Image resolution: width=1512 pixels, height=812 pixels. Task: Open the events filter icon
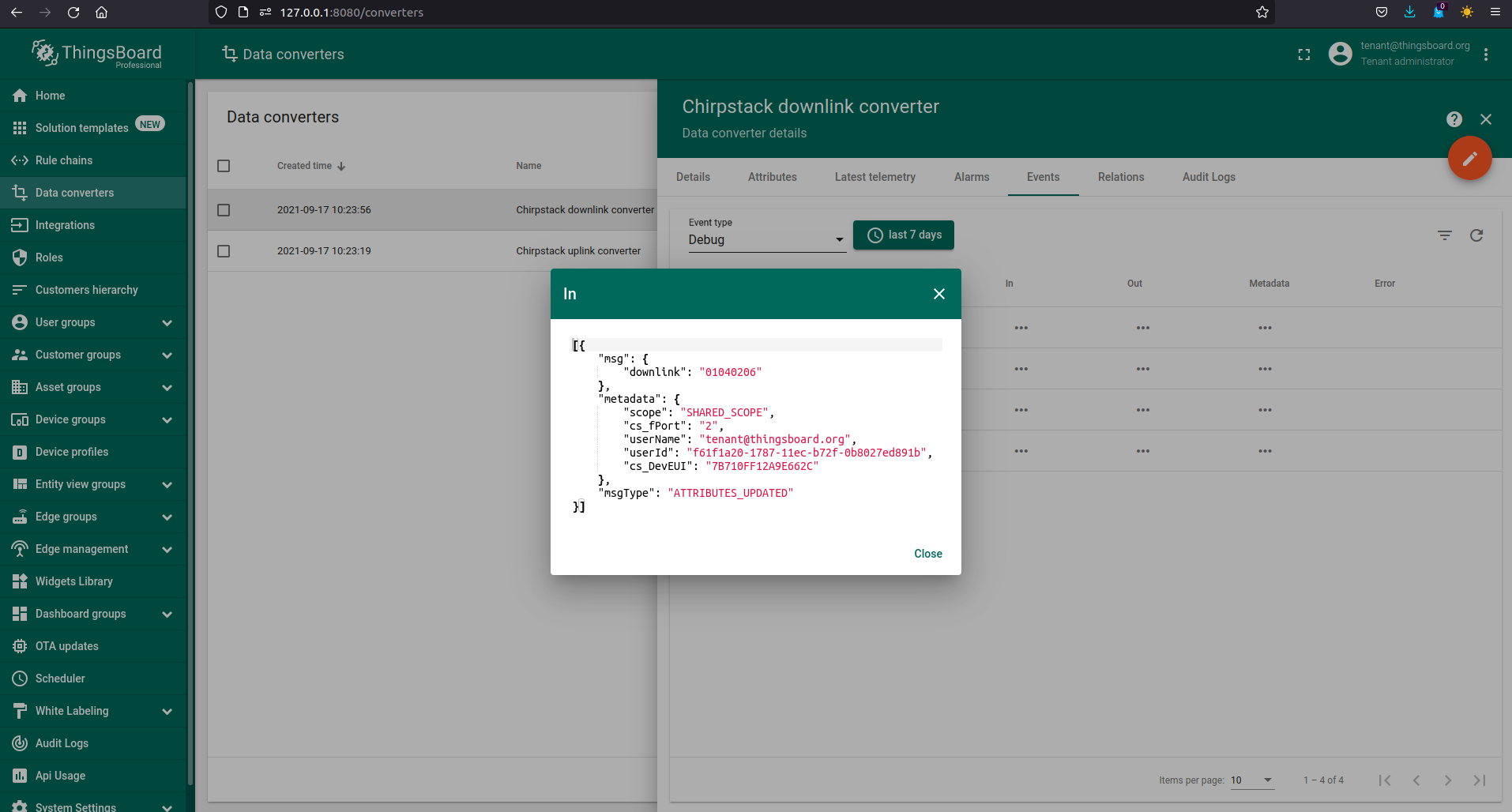pyautogui.click(x=1444, y=235)
